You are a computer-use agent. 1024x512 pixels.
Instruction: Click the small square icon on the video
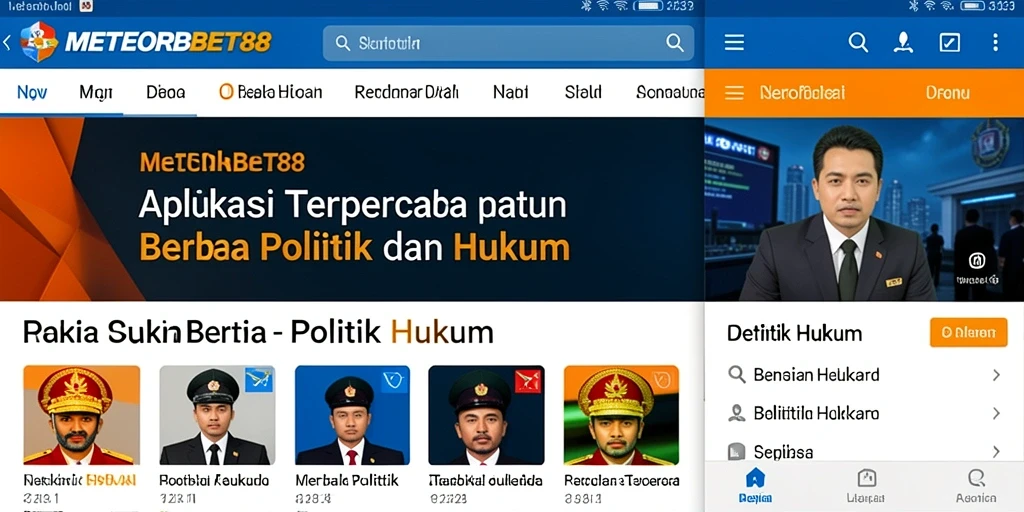976,261
